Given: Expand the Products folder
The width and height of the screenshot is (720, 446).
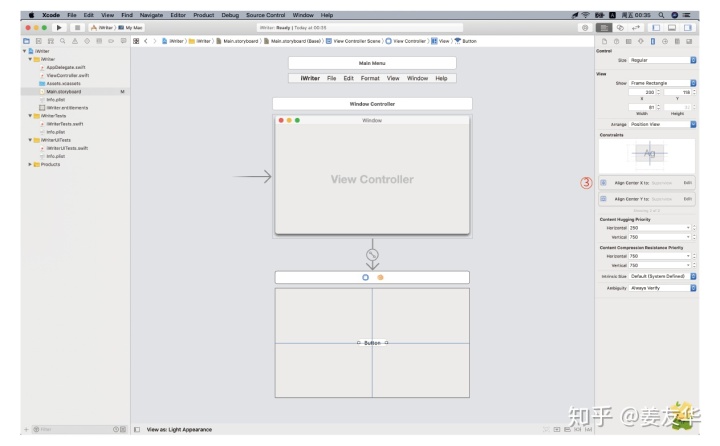Looking at the screenshot, I should (30, 164).
